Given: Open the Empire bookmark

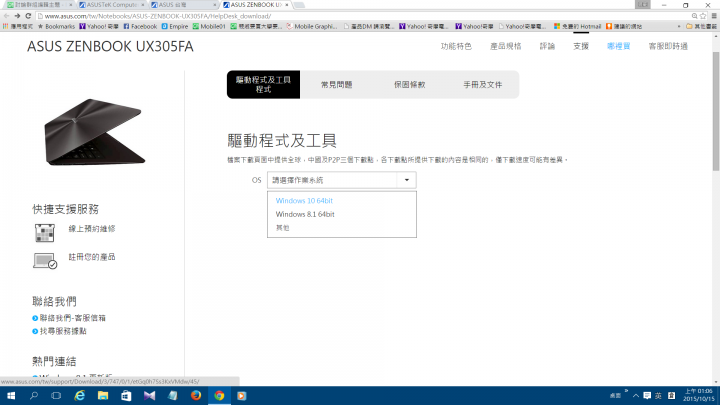Looking at the screenshot, I should click(x=175, y=27).
